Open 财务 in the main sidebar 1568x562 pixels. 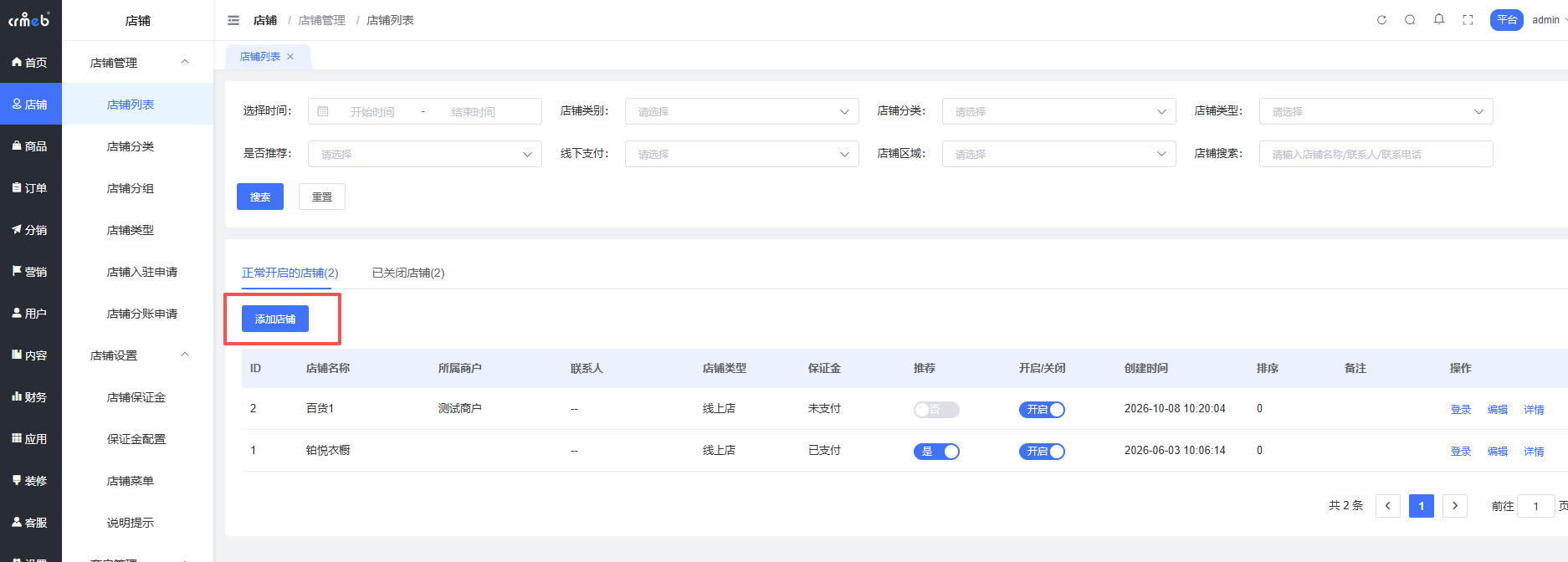coord(31,396)
